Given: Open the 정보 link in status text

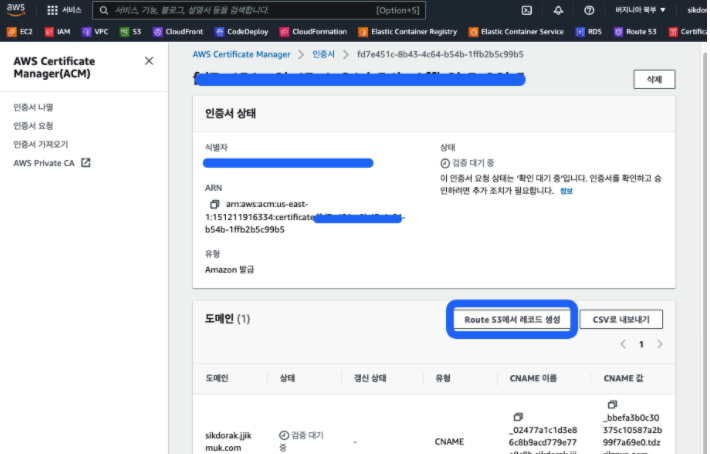Looking at the screenshot, I should pos(566,191).
